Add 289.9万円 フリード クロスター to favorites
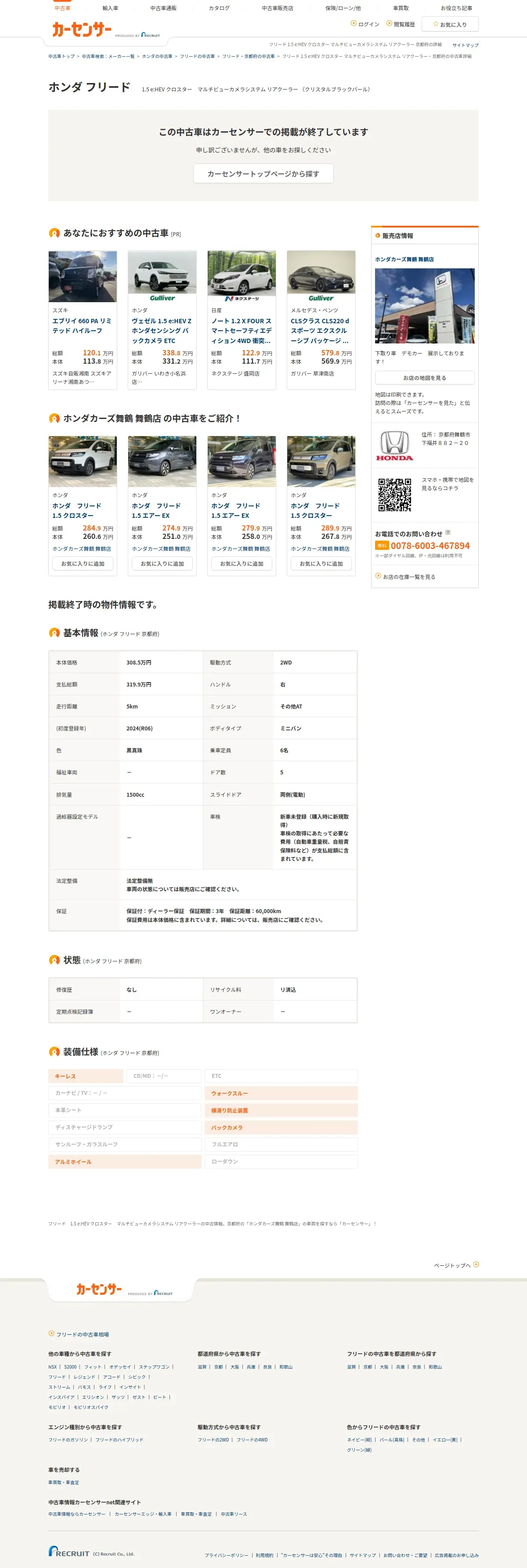The image size is (527, 1568). point(321,564)
